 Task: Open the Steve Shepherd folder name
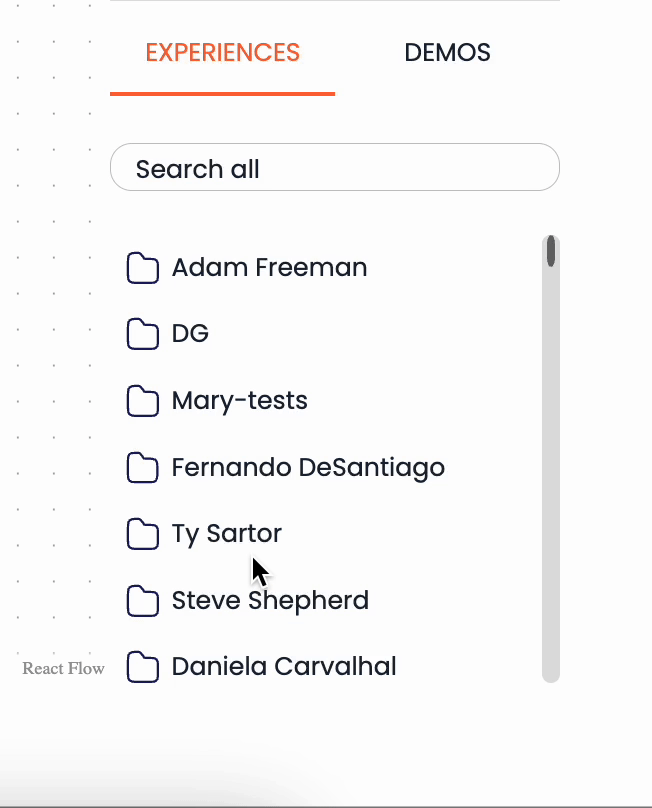pos(270,601)
